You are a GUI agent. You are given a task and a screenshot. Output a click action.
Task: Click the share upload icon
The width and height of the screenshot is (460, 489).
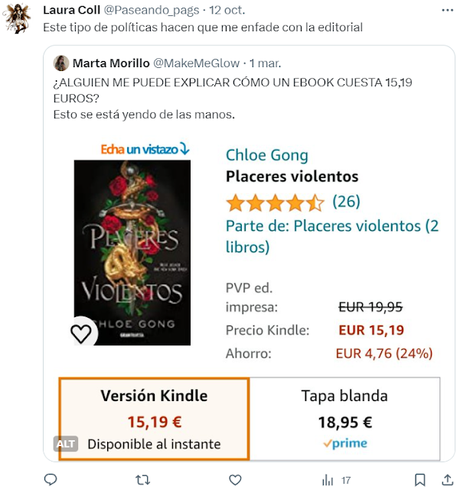tap(447, 480)
